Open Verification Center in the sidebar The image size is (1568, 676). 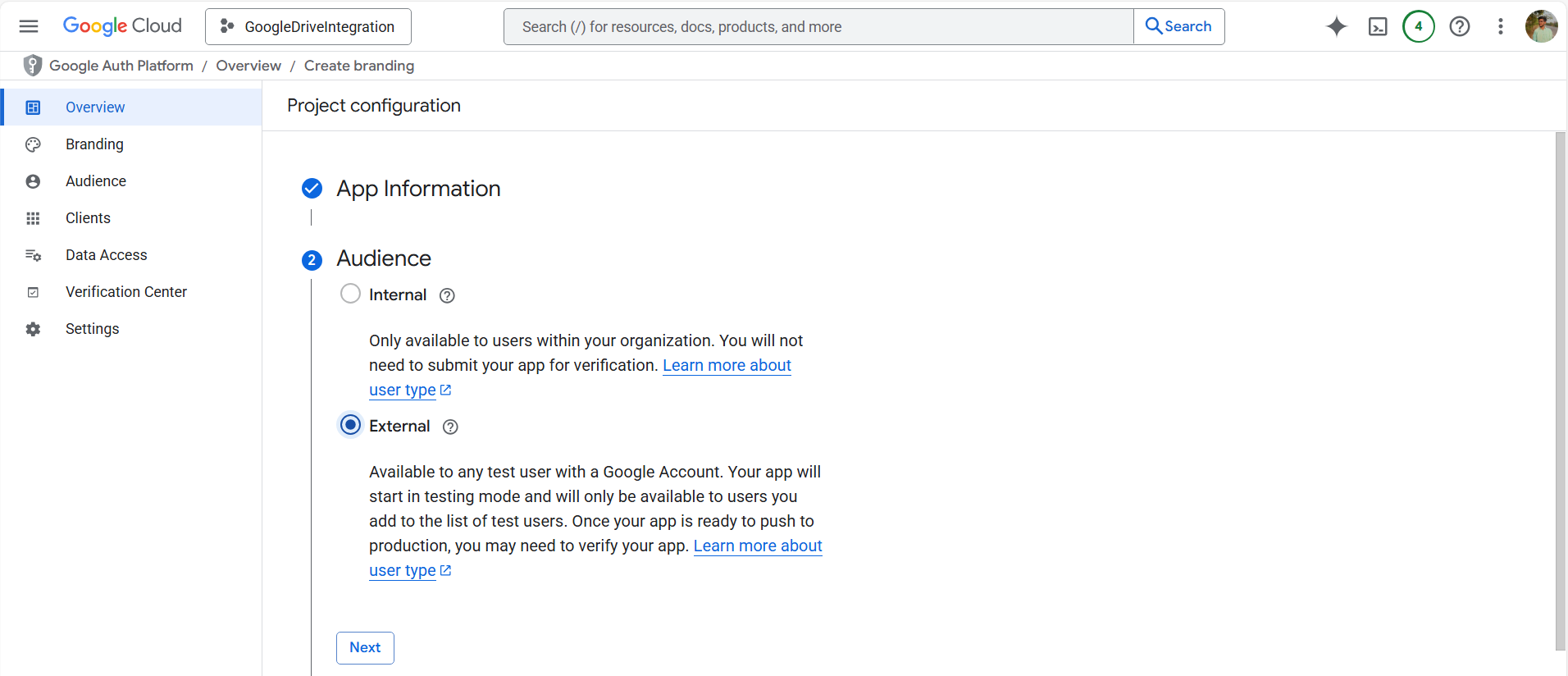(125, 292)
